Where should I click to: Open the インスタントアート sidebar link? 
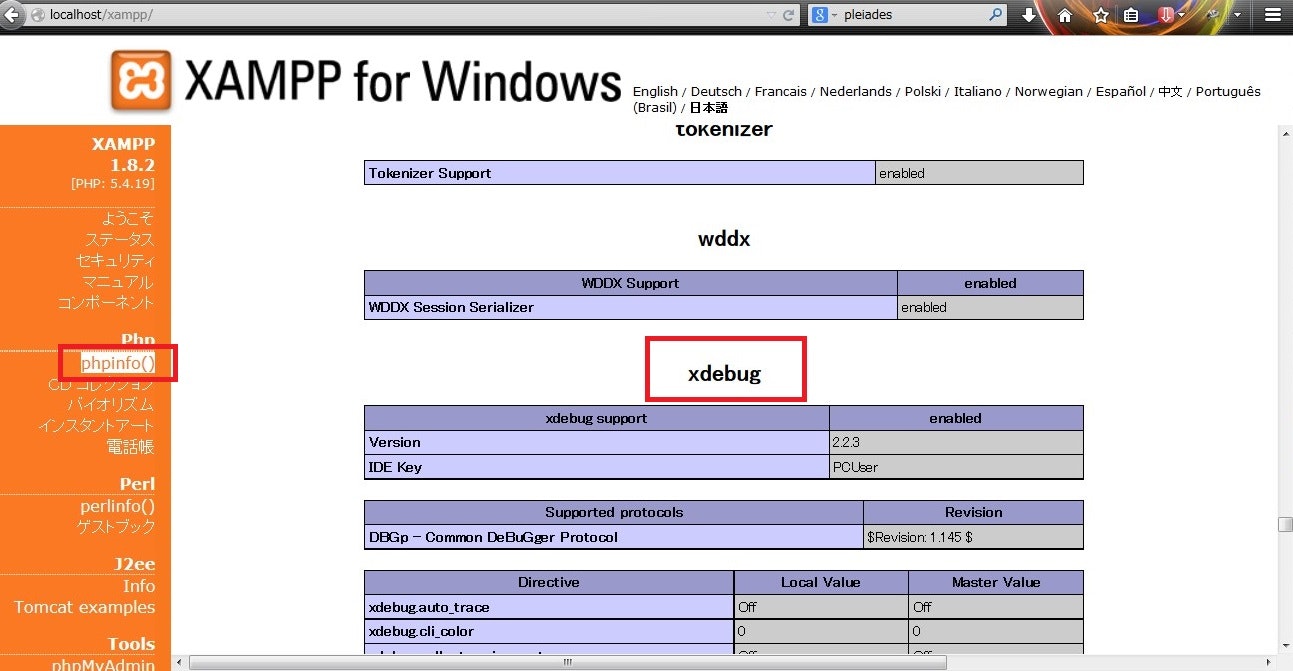97,426
